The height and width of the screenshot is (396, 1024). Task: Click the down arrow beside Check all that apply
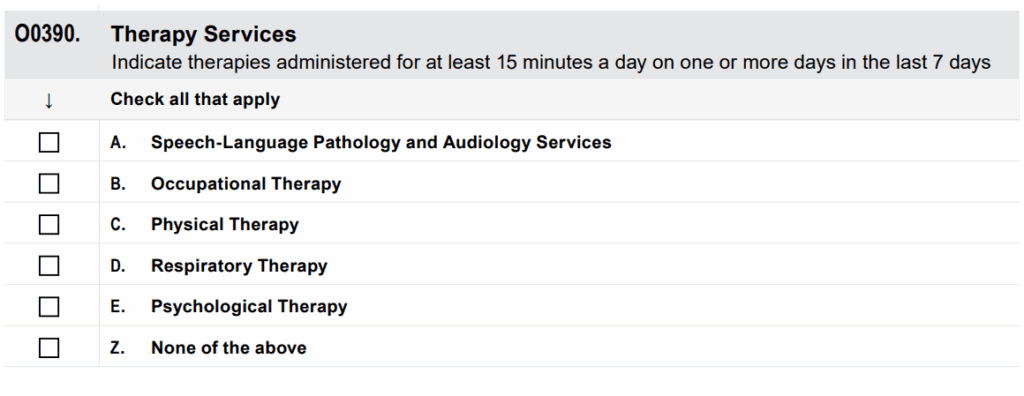(x=48, y=100)
